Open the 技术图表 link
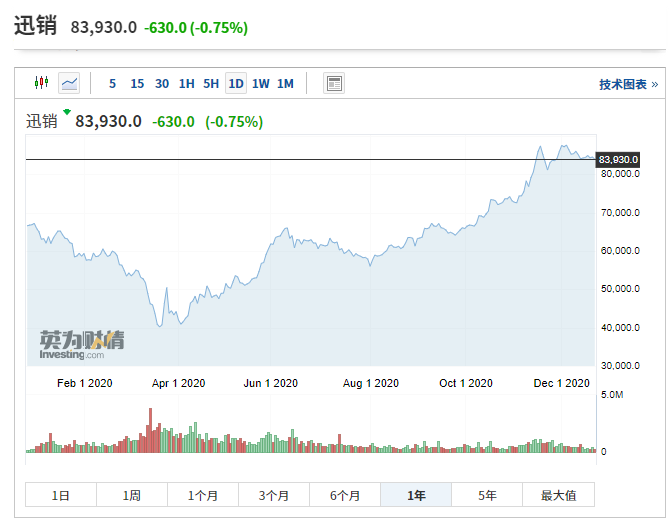This screenshot has width=671, height=524. point(628,84)
